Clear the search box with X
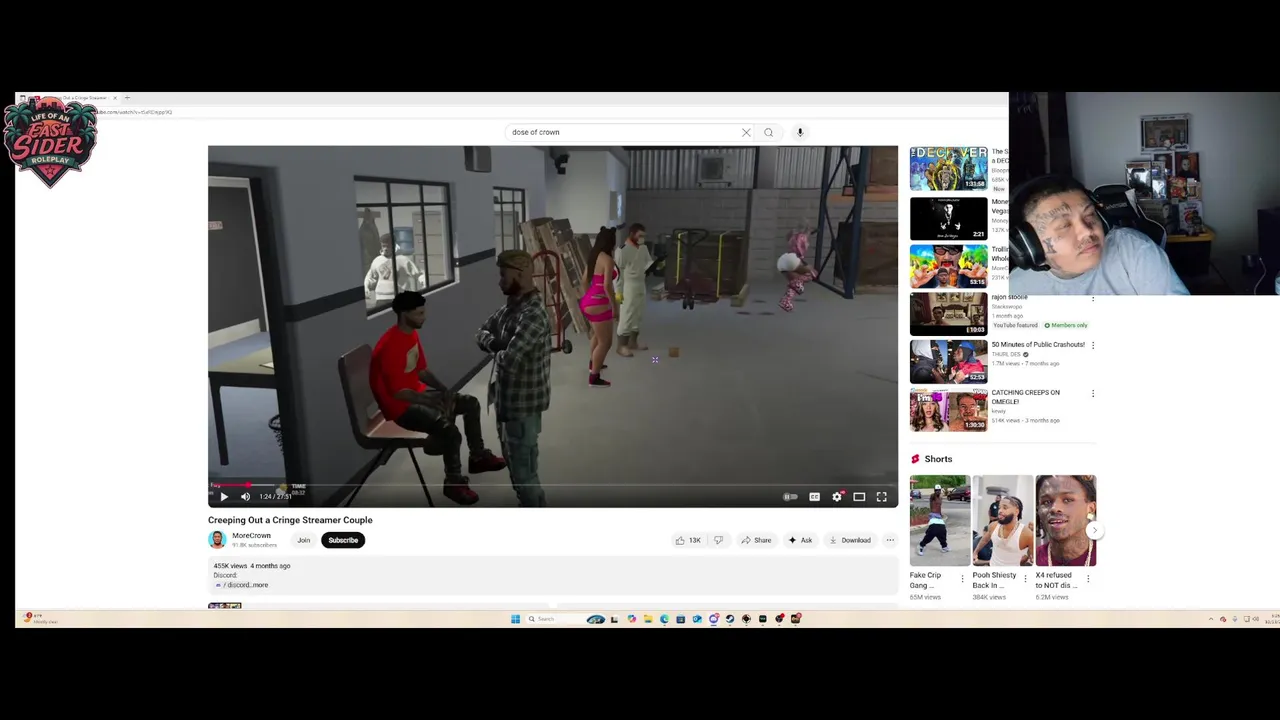The width and height of the screenshot is (1280, 720). click(x=746, y=132)
